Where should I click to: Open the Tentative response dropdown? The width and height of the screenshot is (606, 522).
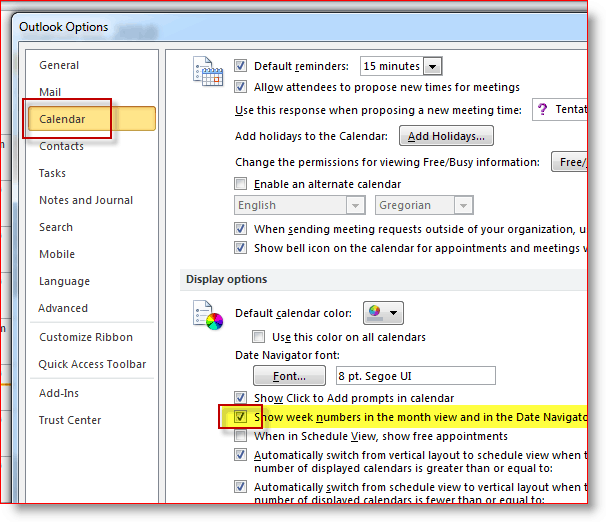pyautogui.click(x=559, y=110)
